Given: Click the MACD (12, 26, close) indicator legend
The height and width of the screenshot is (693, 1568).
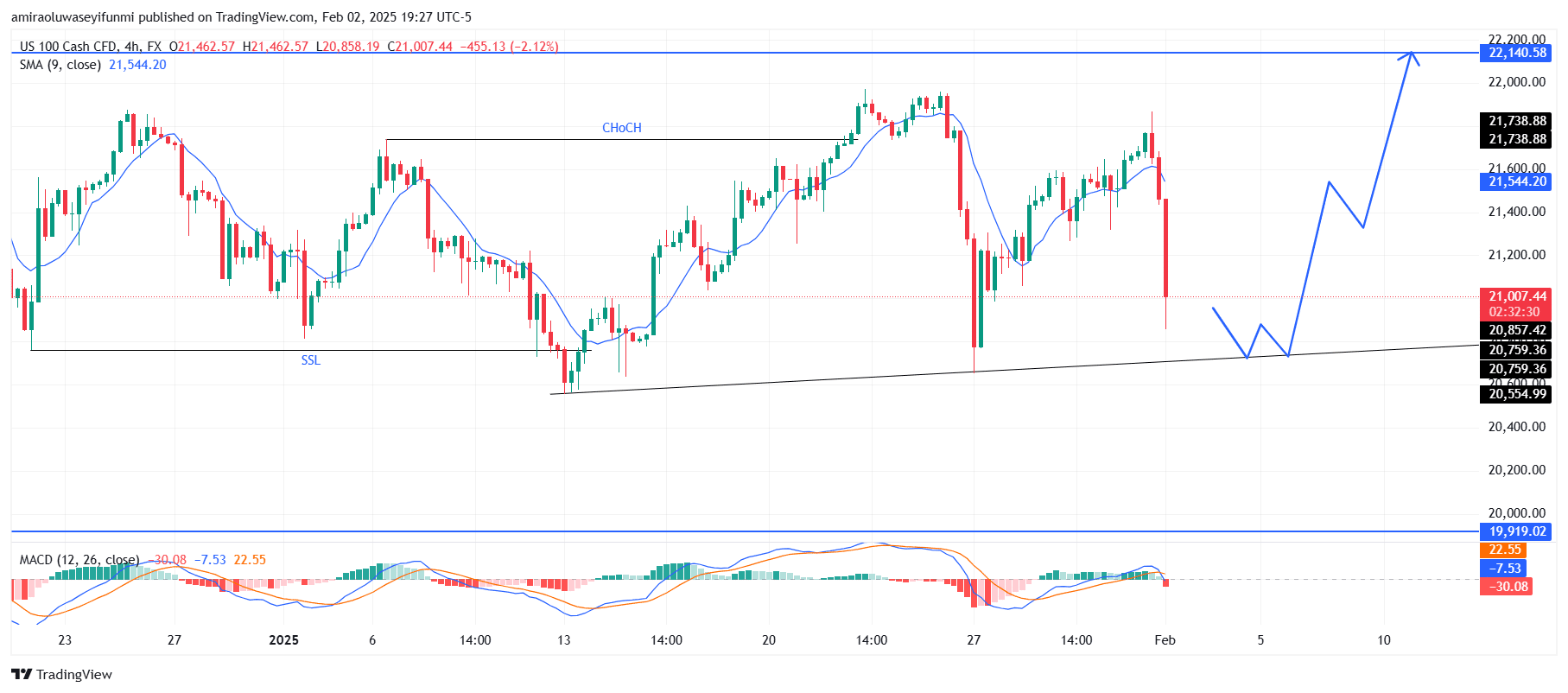Looking at the screenshot, I should pyautogui.click(x=79, y=560).
